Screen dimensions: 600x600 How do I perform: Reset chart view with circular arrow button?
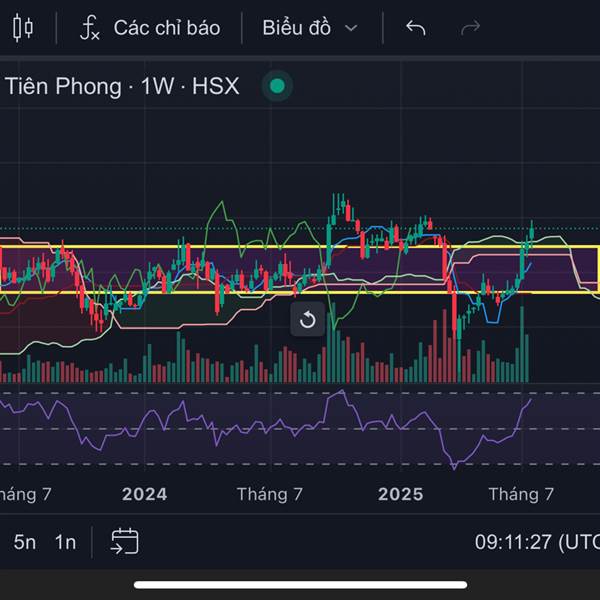307,320
